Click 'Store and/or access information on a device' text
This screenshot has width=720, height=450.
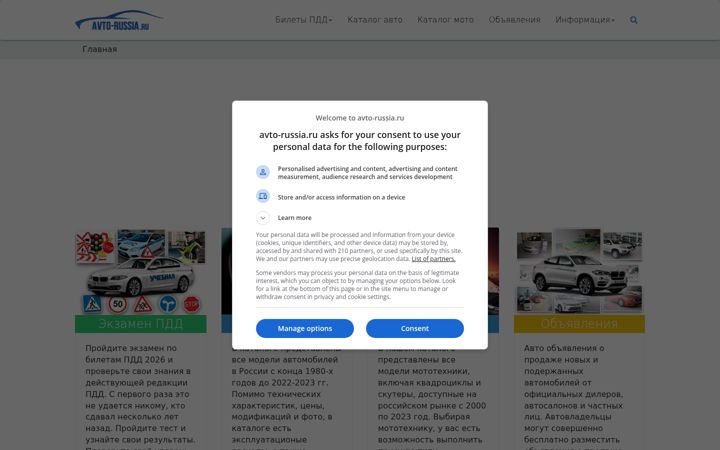[341, 197]
